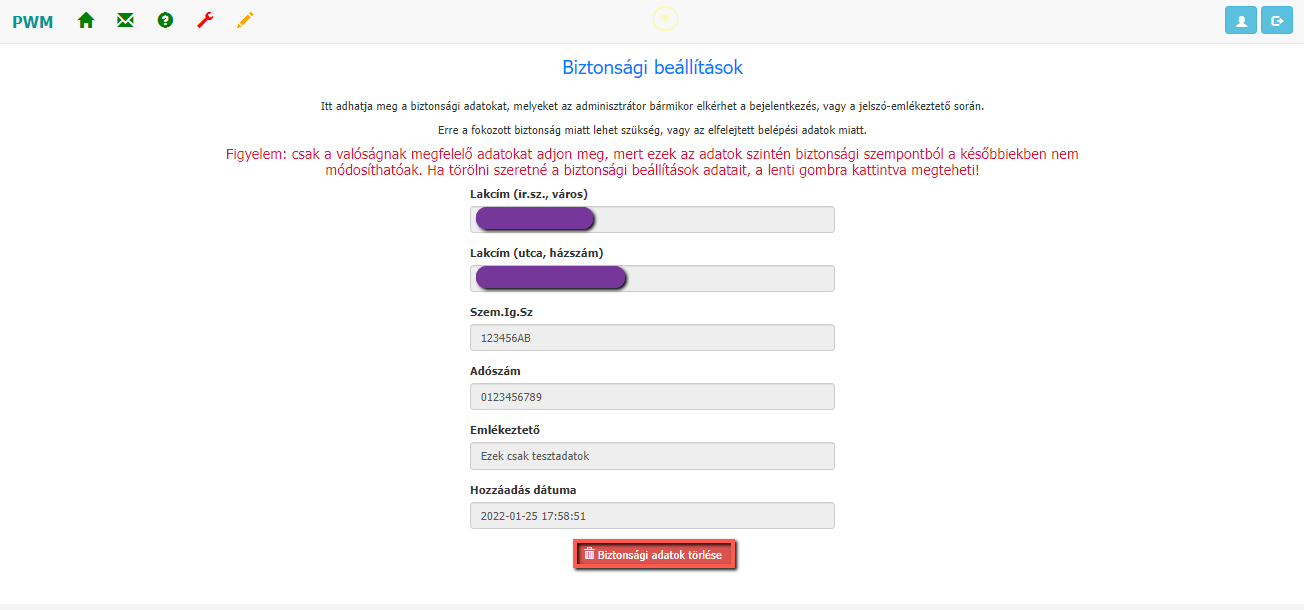Select the Szem.Ig.Sz input field
The height and width of the screenshot is (610, 1304).
(652, 338)
